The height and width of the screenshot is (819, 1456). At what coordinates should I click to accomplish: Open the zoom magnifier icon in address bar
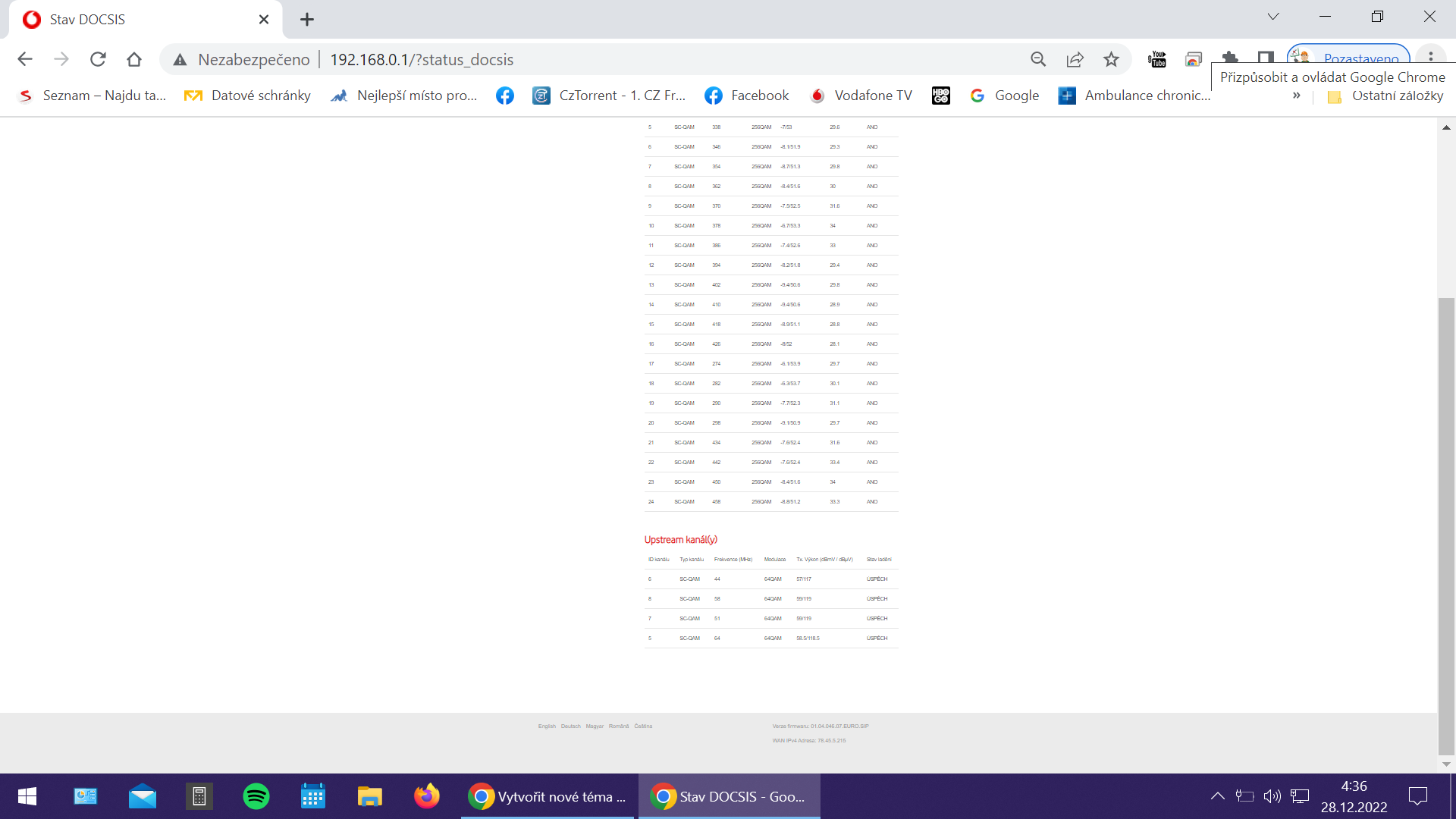[1038, 59]
